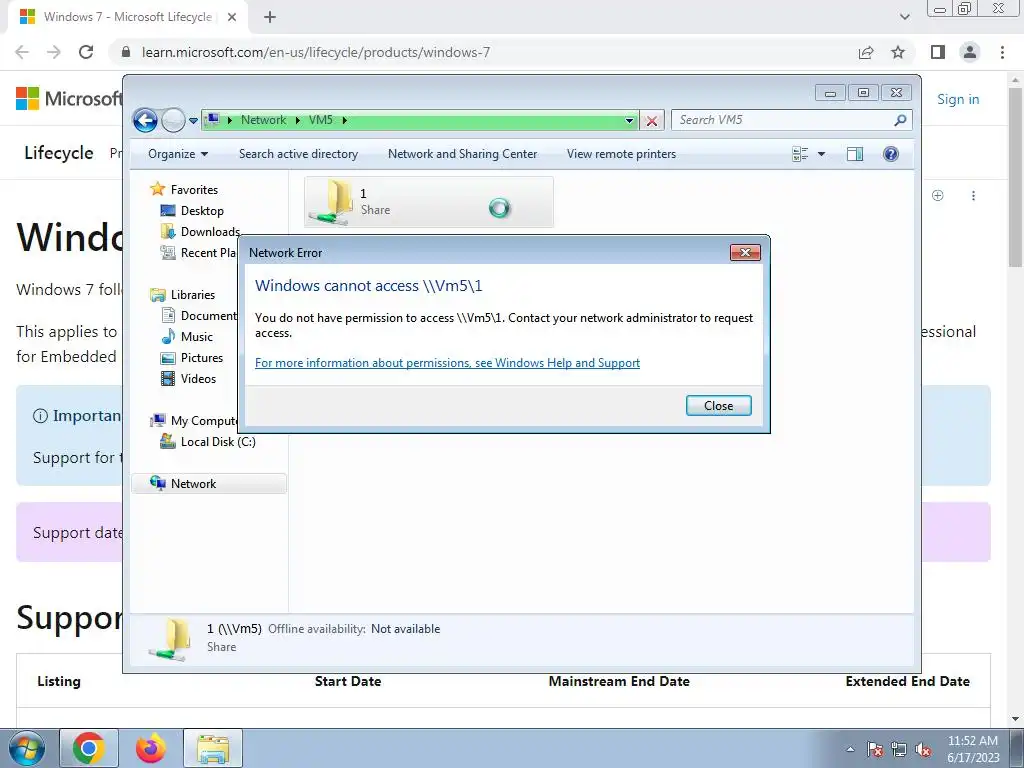This screenshot has height=768, width=1024.
Task: Stop loading with red X in address bar
Action: (x=652, y=120)
